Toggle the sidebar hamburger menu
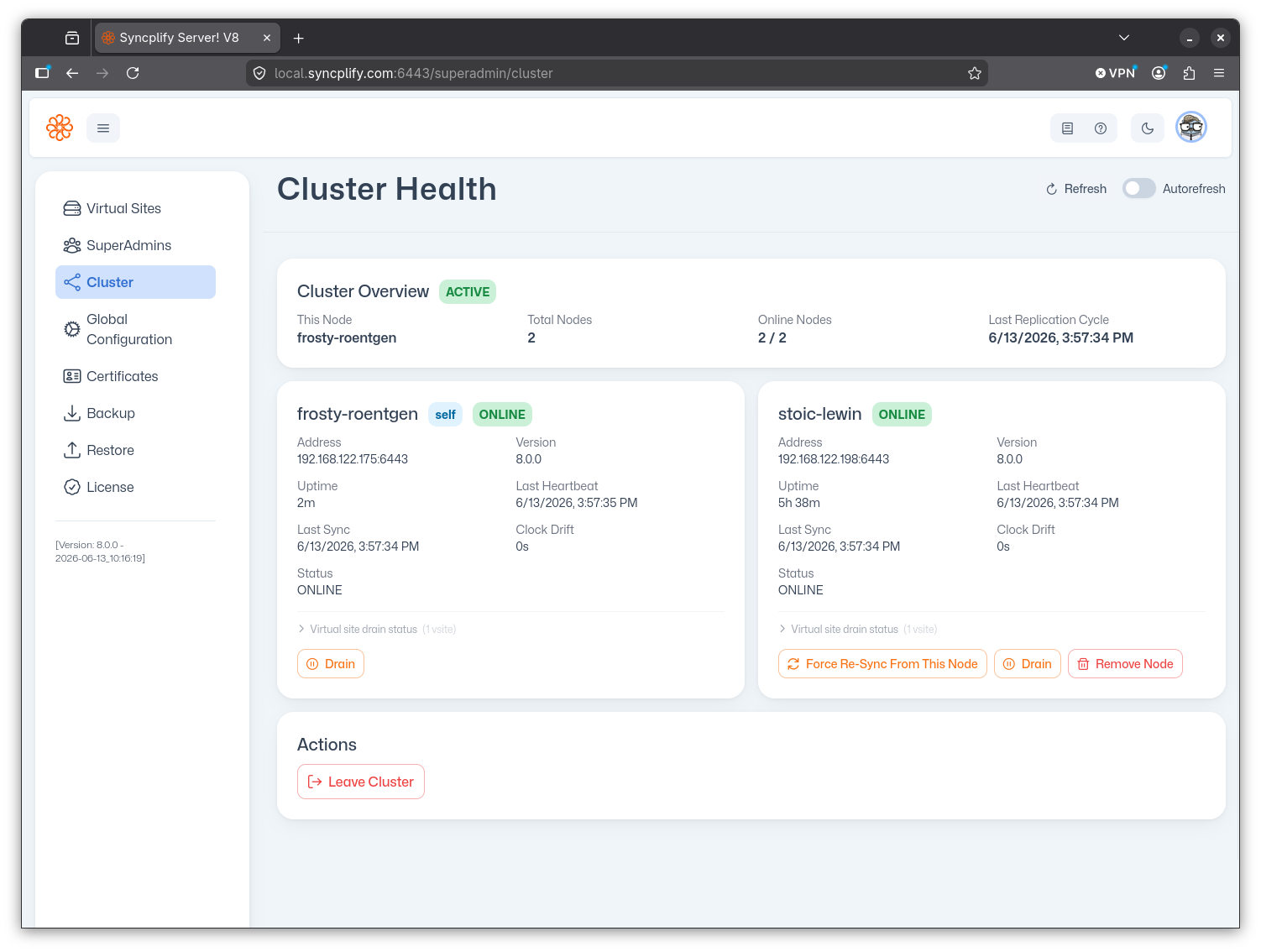 tap(103, 128)
